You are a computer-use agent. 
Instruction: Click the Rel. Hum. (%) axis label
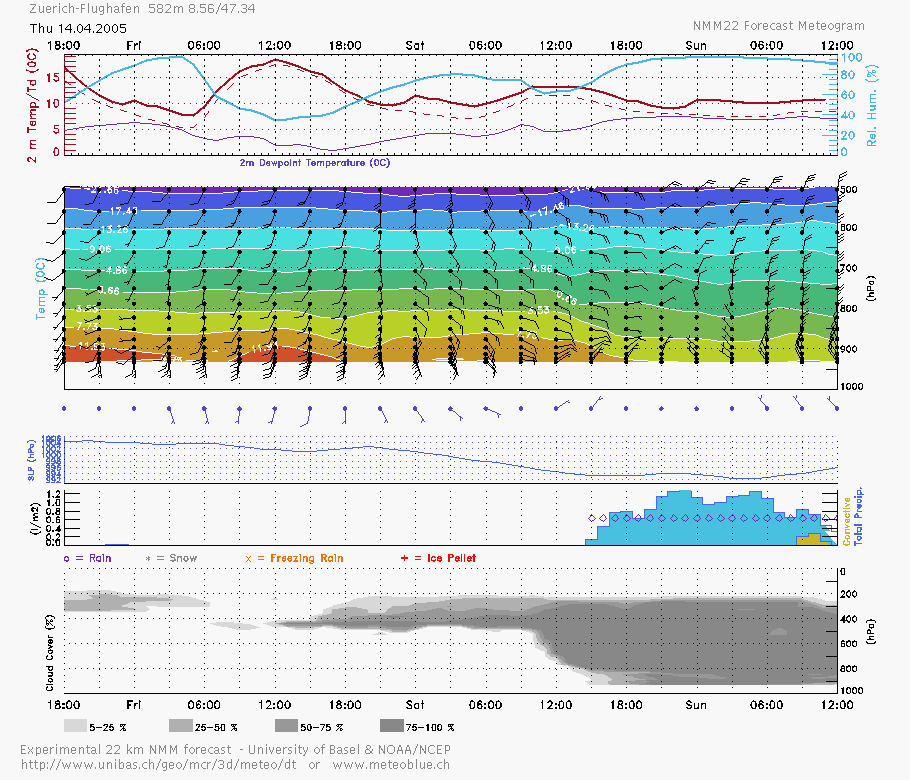click(x=872, y=102)
